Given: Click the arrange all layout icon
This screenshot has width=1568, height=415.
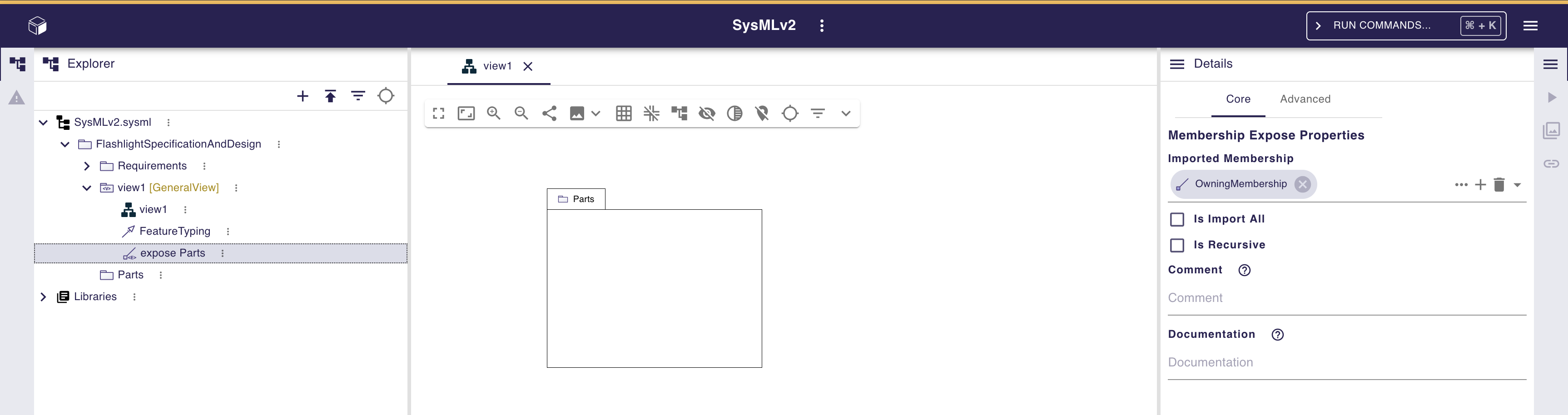Looking at the screenshot, I should pos(679,113).
